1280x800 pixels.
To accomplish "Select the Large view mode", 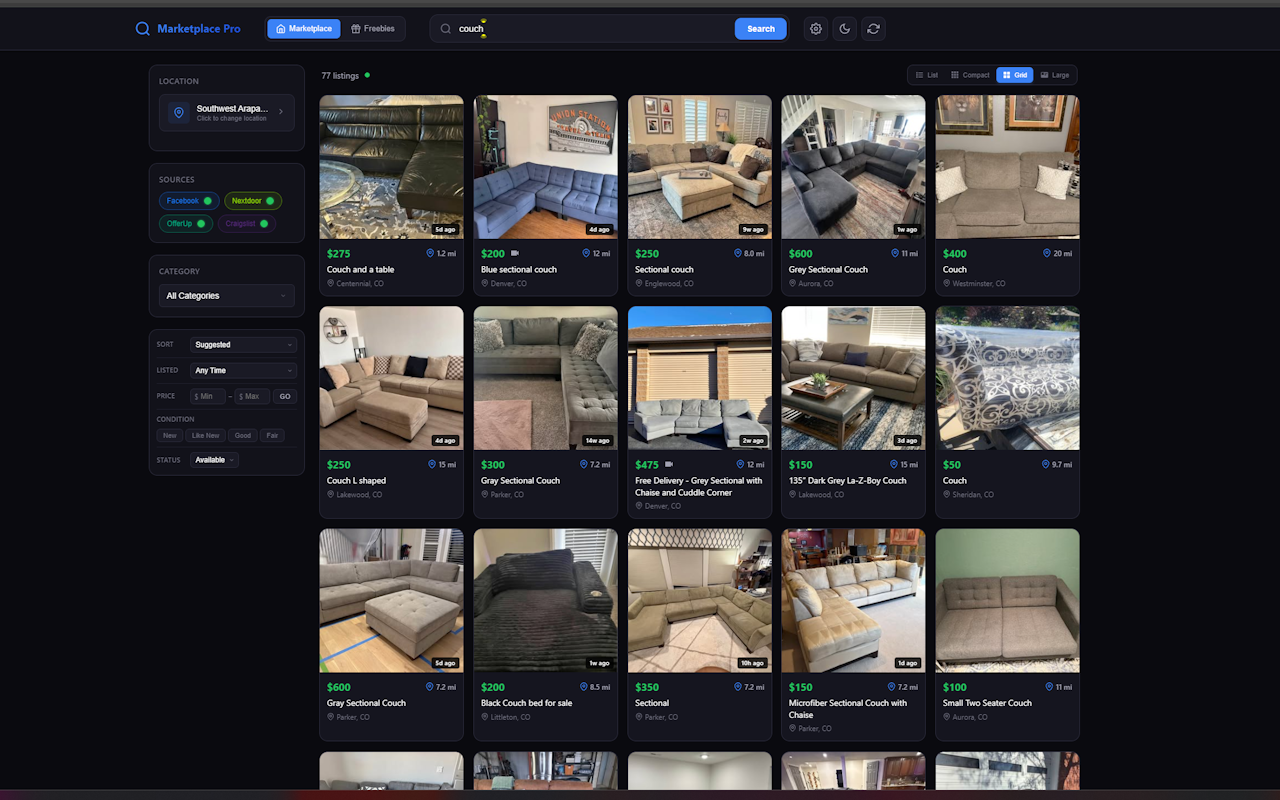I will point(1055,75).
